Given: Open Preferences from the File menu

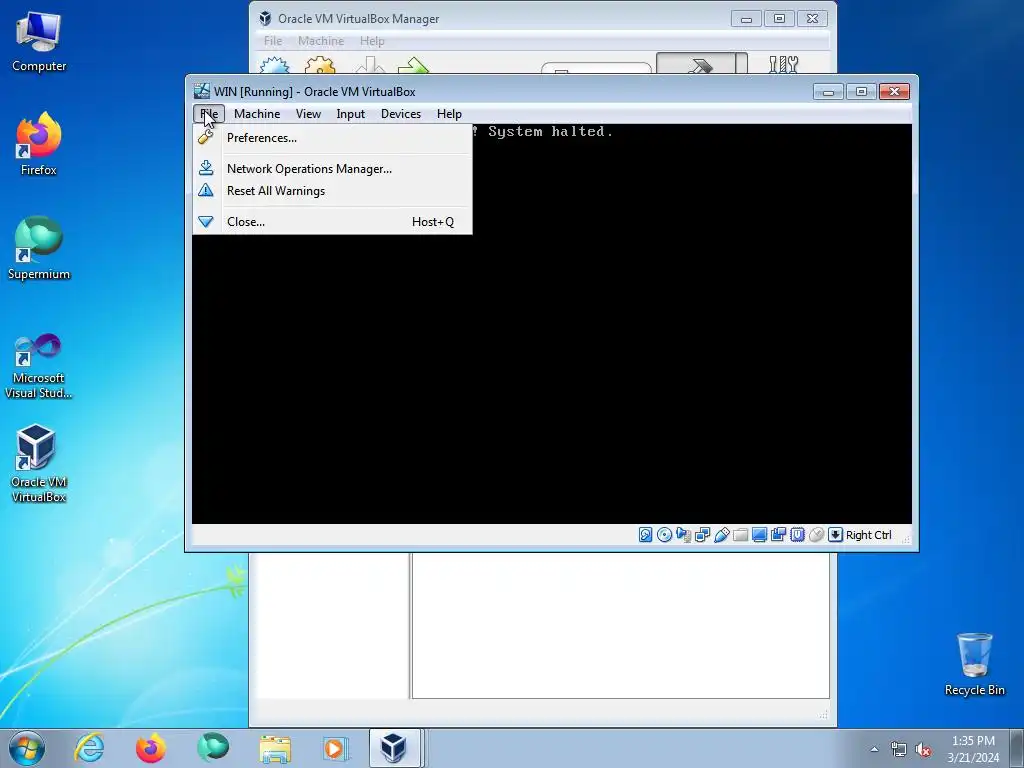Looking at the screenshot, I should tap(332, 138).
